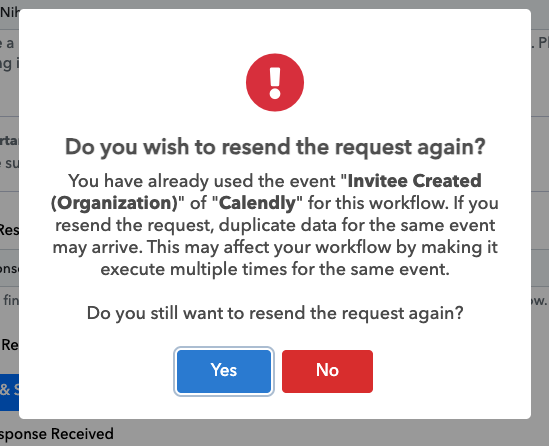Click the red exclamation warning icon
The image size is (549, 446).
[x=275, y=82]
